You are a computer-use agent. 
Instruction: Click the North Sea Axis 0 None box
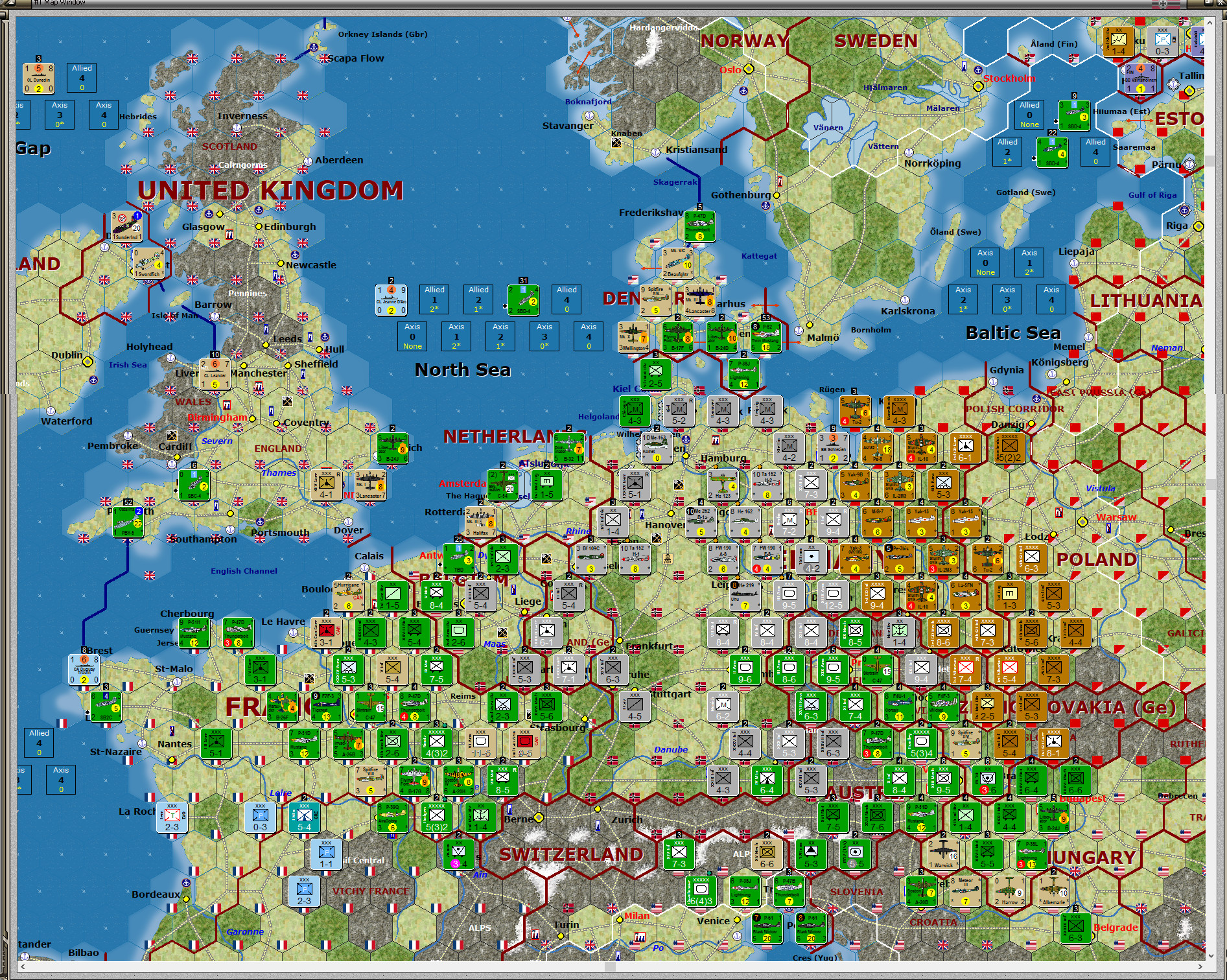click(x=412, y=336)
